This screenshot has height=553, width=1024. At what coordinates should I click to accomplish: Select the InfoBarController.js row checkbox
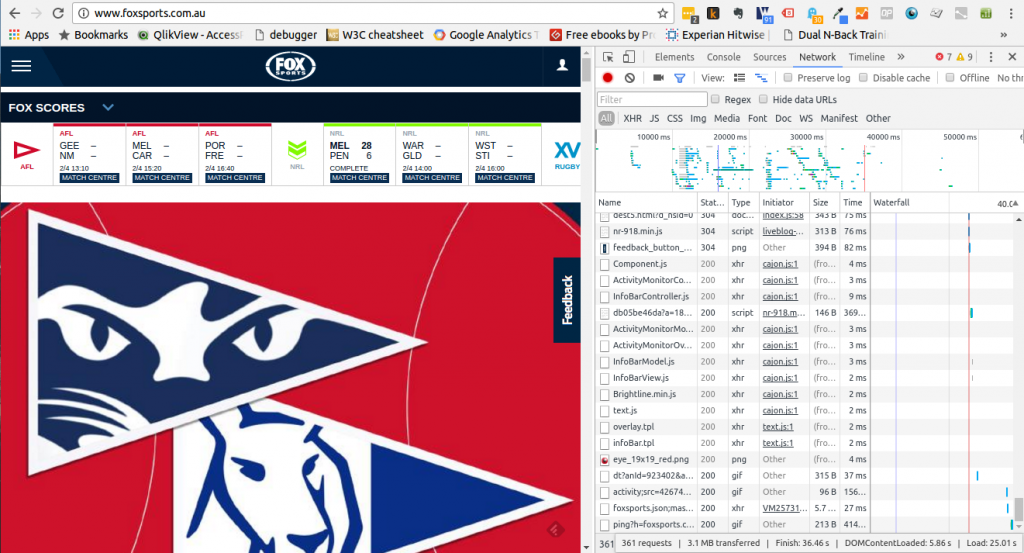[605, 296]
